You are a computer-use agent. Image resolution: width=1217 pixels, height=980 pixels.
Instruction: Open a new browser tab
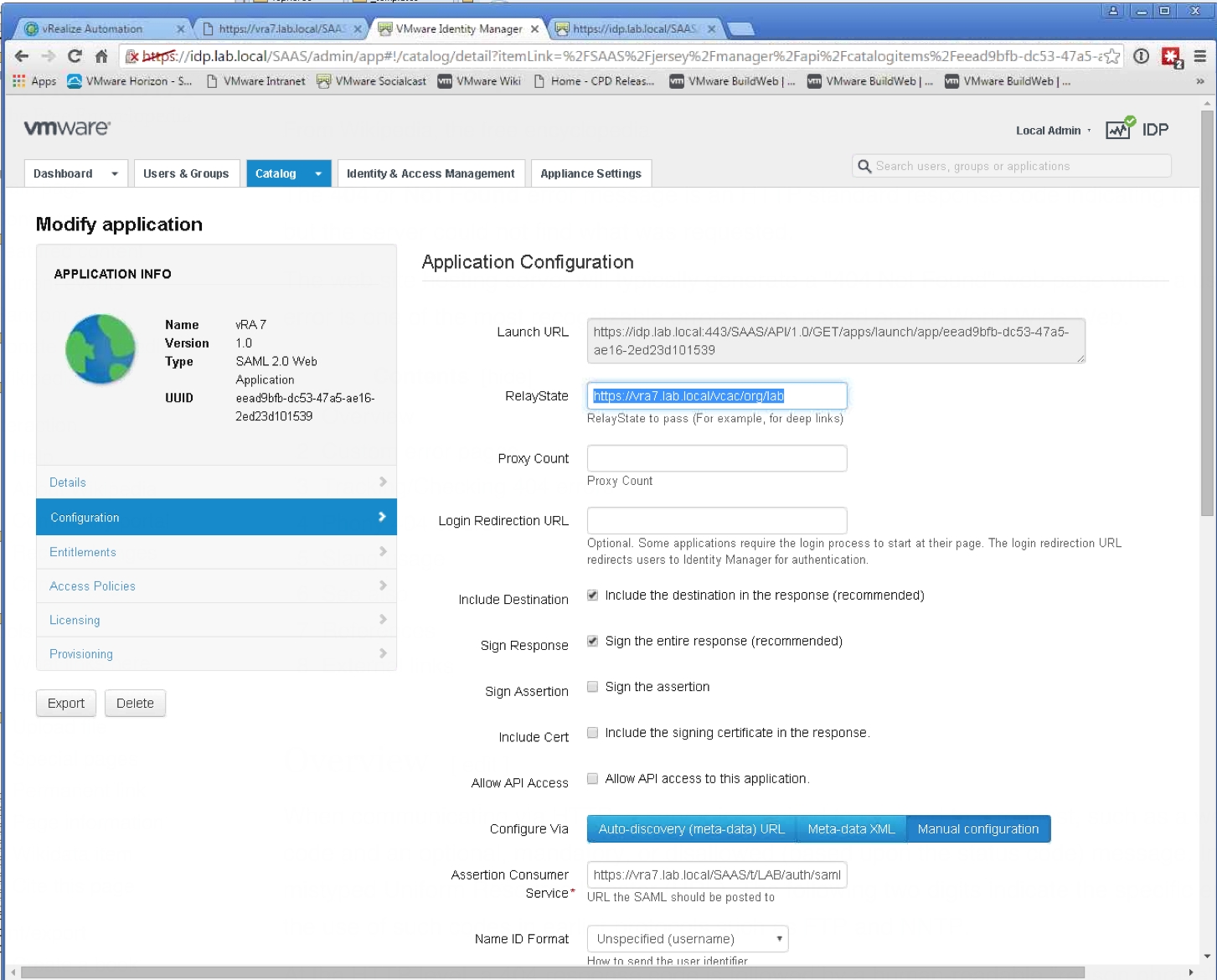(x=740, y=29)
